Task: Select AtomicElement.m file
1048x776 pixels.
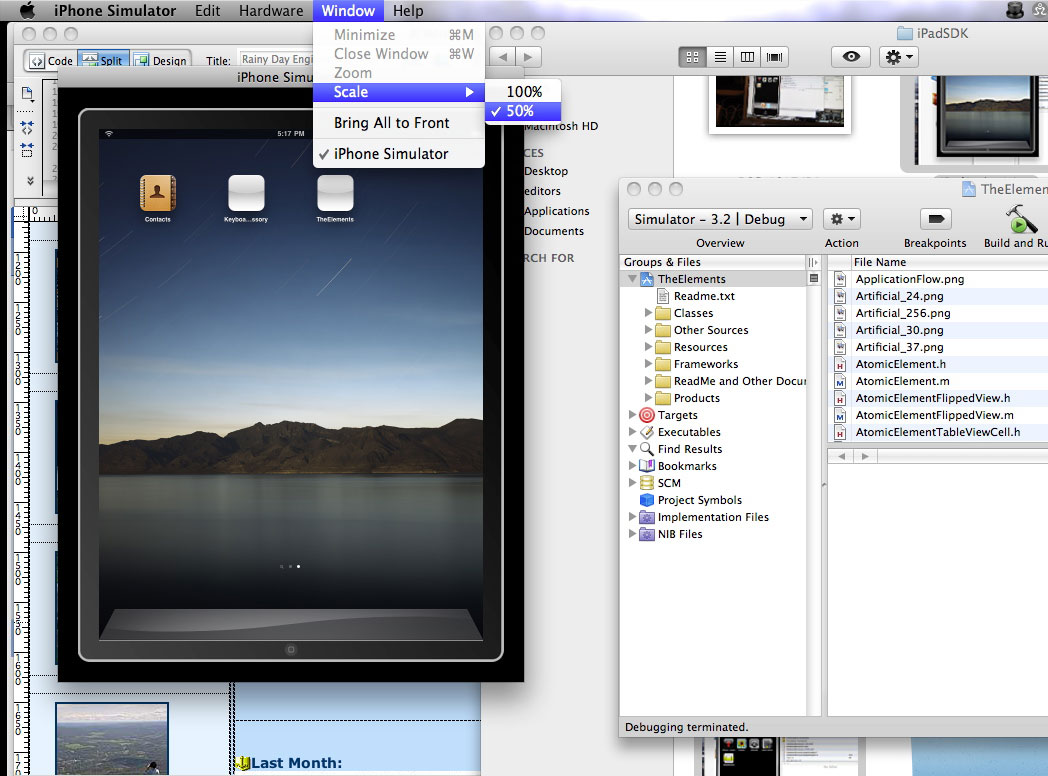Action: (902, 381)
